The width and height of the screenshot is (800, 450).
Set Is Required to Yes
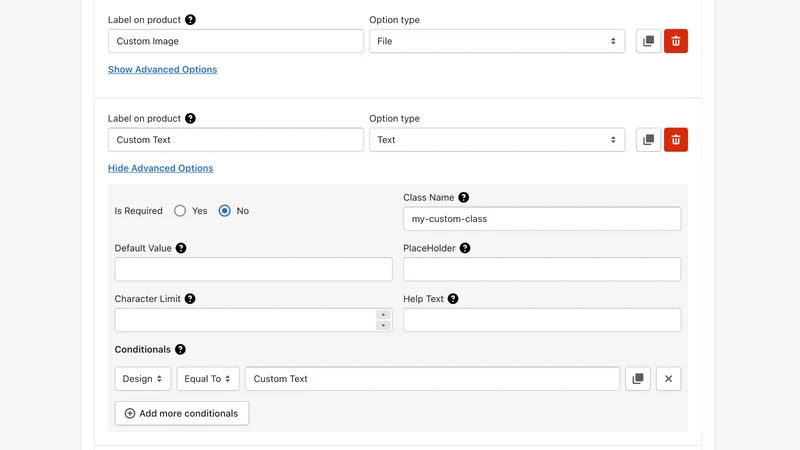point(180,211)
